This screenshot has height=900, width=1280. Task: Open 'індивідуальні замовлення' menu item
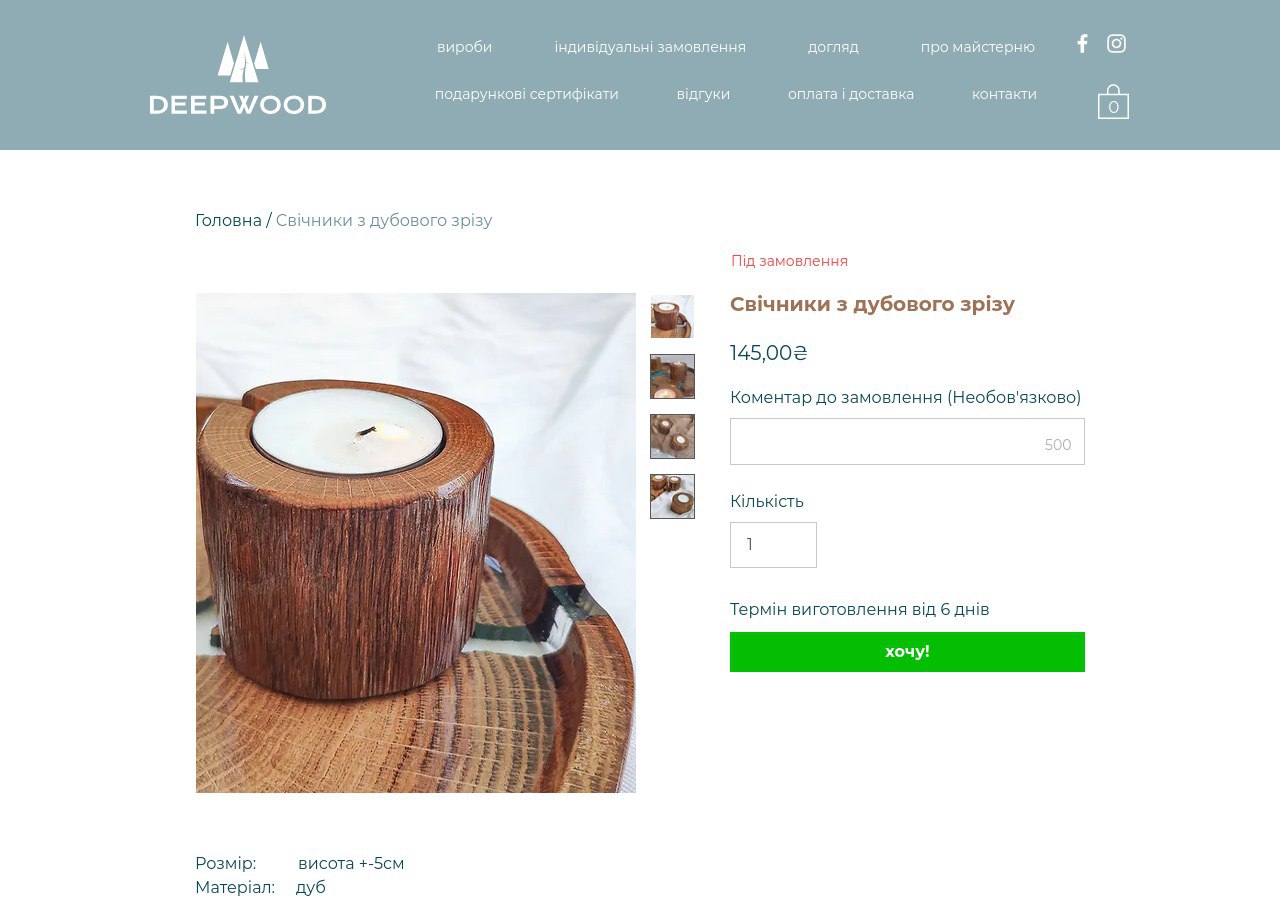(x=650, y=47)
